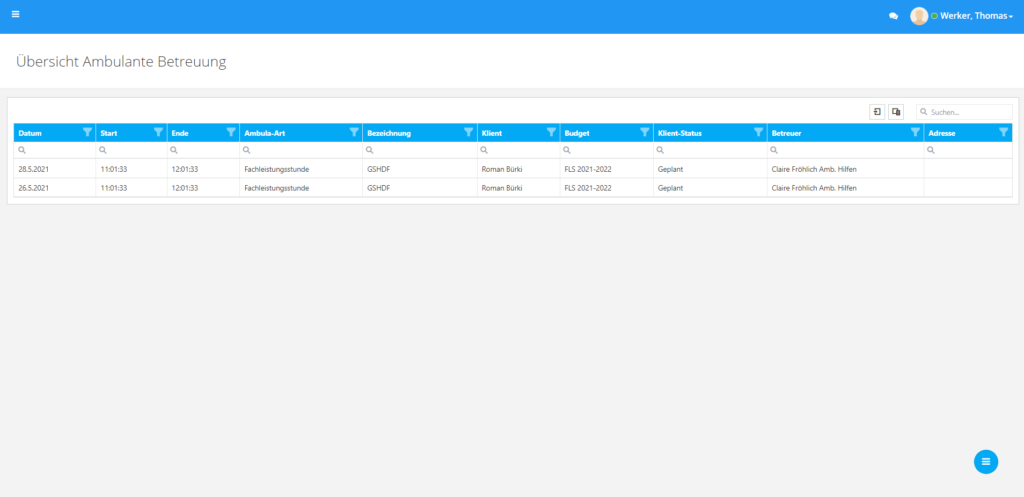Image resolution: width=1024 pixels, height=497 pixels.
Task: Click the export data icon button
Action: pyautogui.click(x=877, y=112)
